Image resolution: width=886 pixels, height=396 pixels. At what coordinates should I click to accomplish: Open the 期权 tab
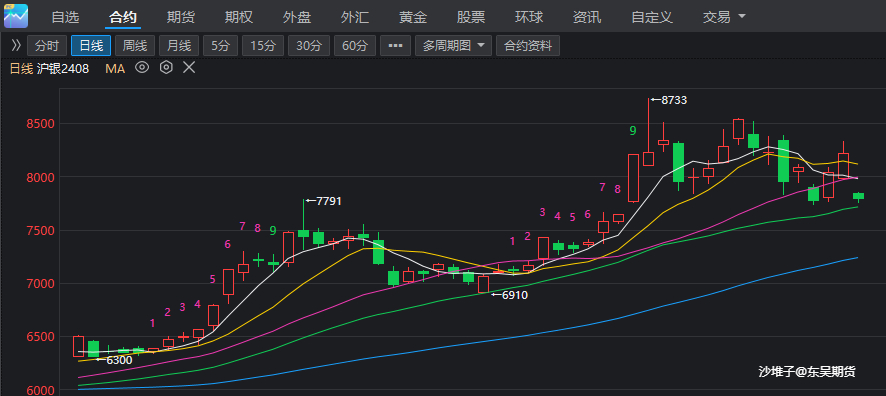point(238,17)
